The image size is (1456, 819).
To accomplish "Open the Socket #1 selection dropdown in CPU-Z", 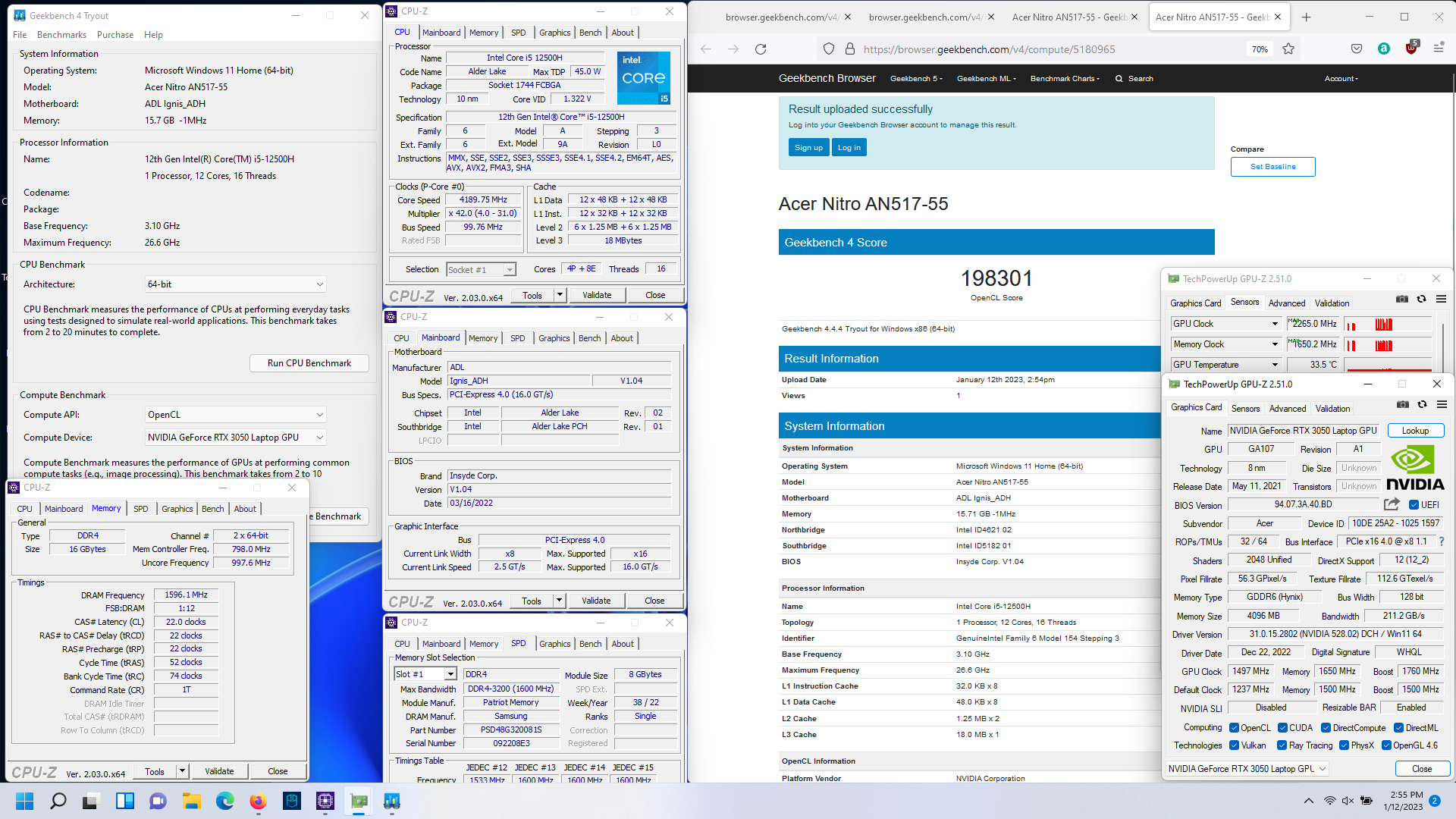I will (x=481, y=270).
